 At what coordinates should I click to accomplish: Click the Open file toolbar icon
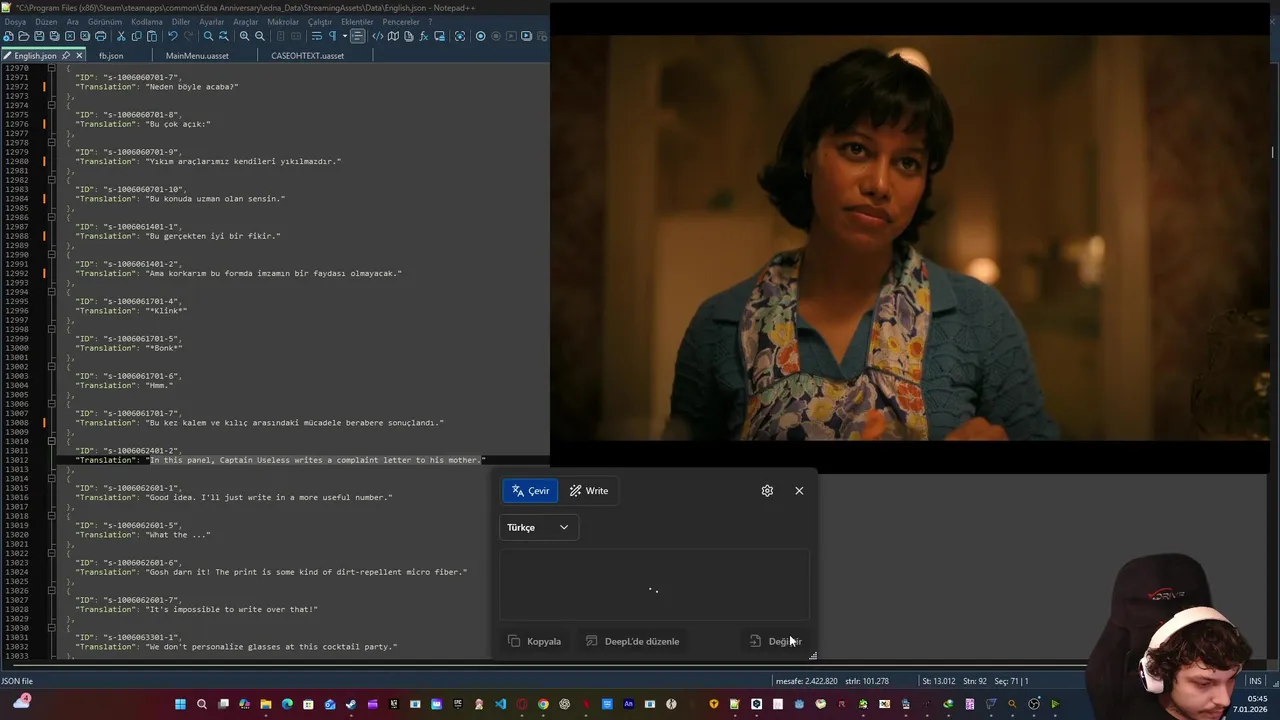[x=24, y=36]
